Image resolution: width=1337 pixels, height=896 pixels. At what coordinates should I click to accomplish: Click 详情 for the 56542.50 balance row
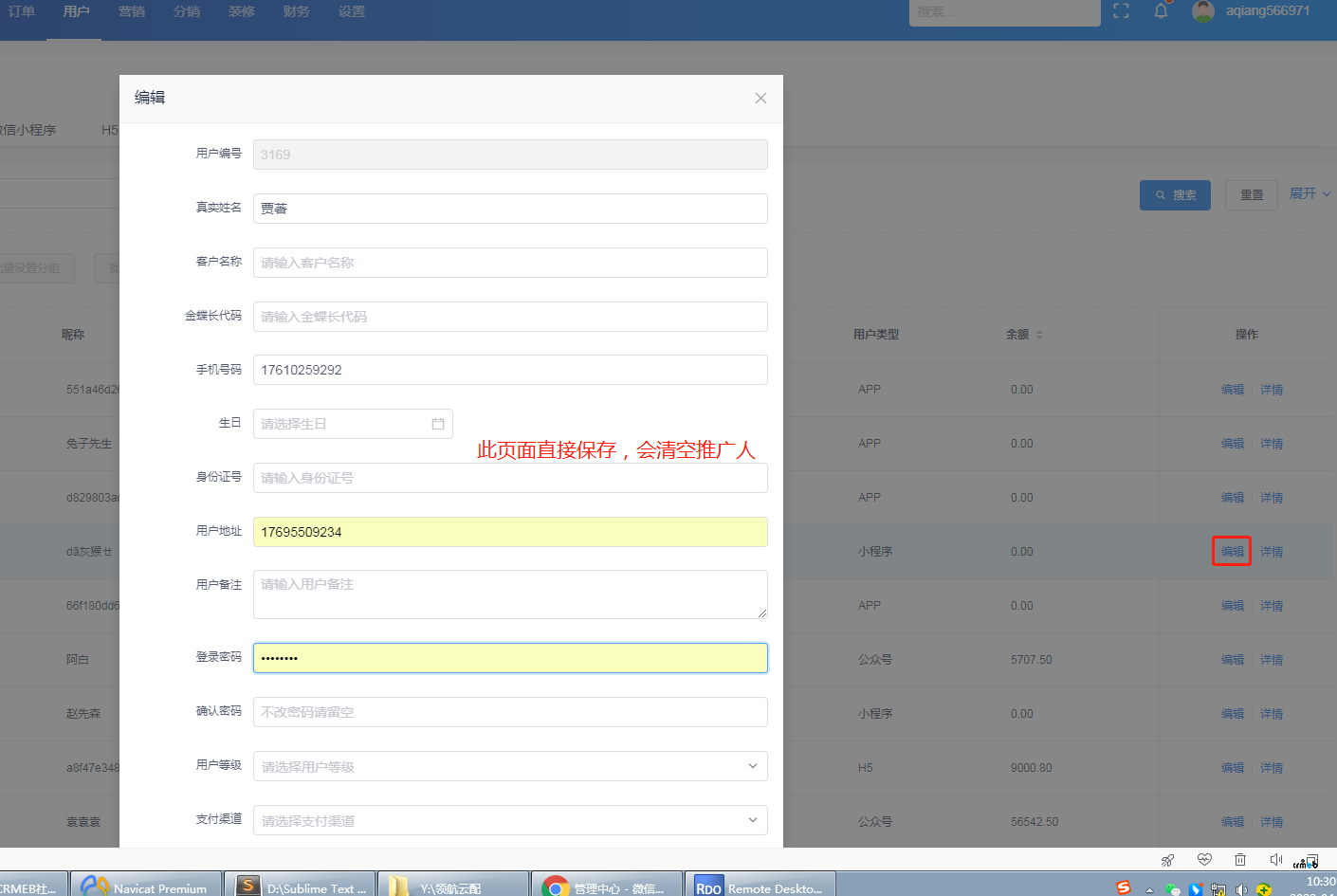(1272, 822)
